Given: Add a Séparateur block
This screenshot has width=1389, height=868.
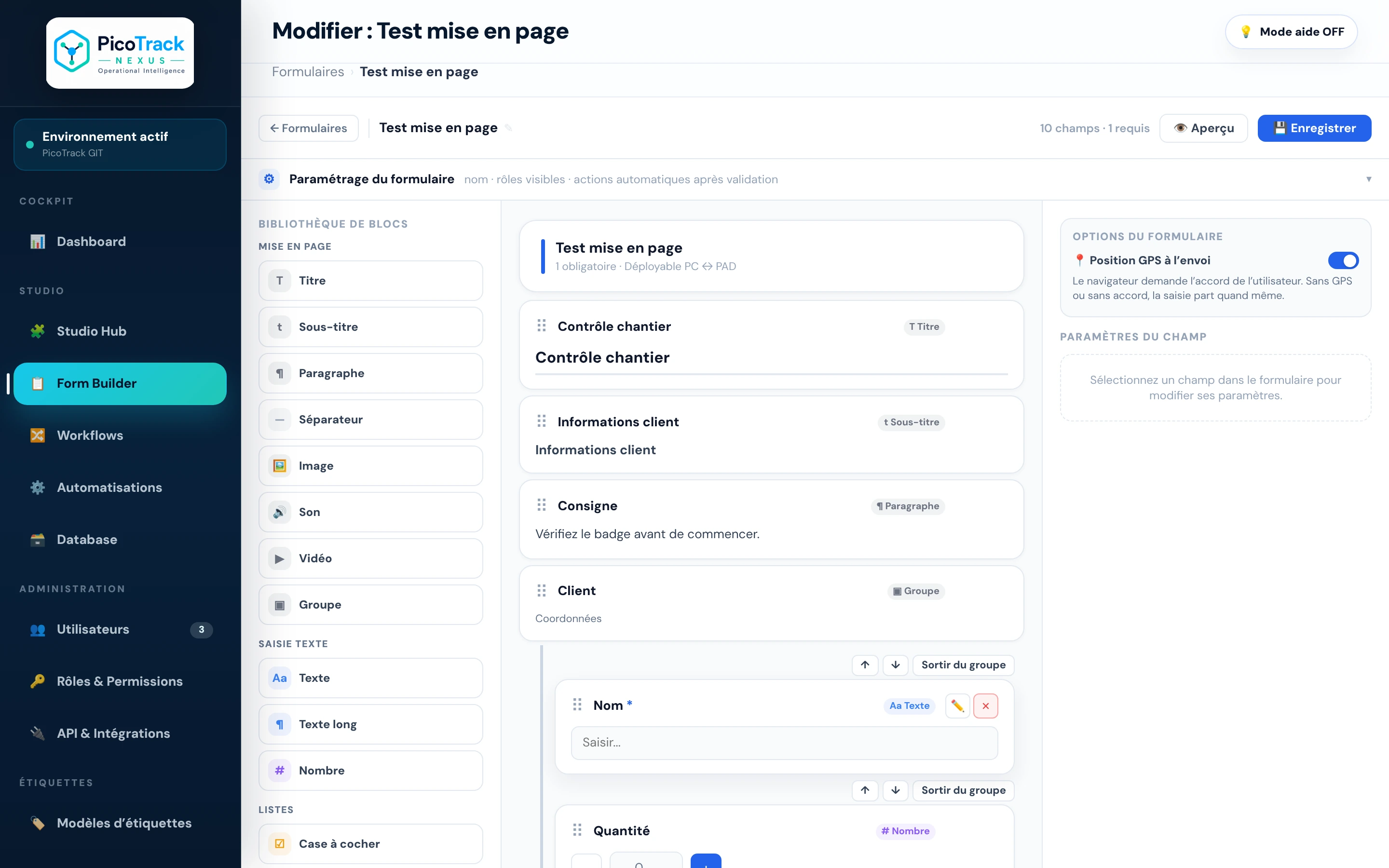Looking at the screenshot, I should tap(371, 420).
